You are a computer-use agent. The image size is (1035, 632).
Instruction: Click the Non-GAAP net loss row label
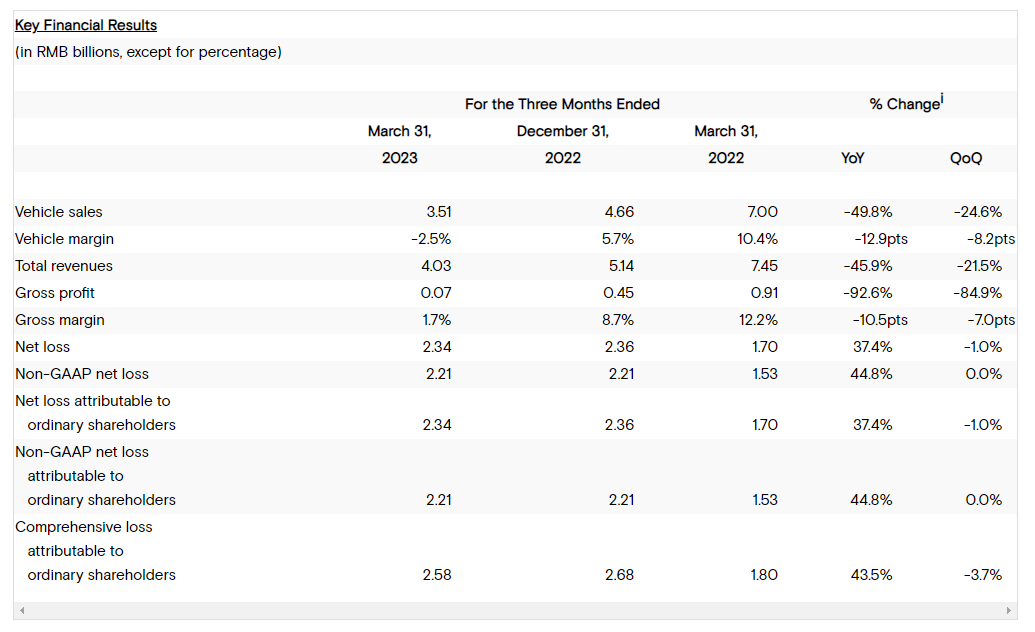point(82,374)
